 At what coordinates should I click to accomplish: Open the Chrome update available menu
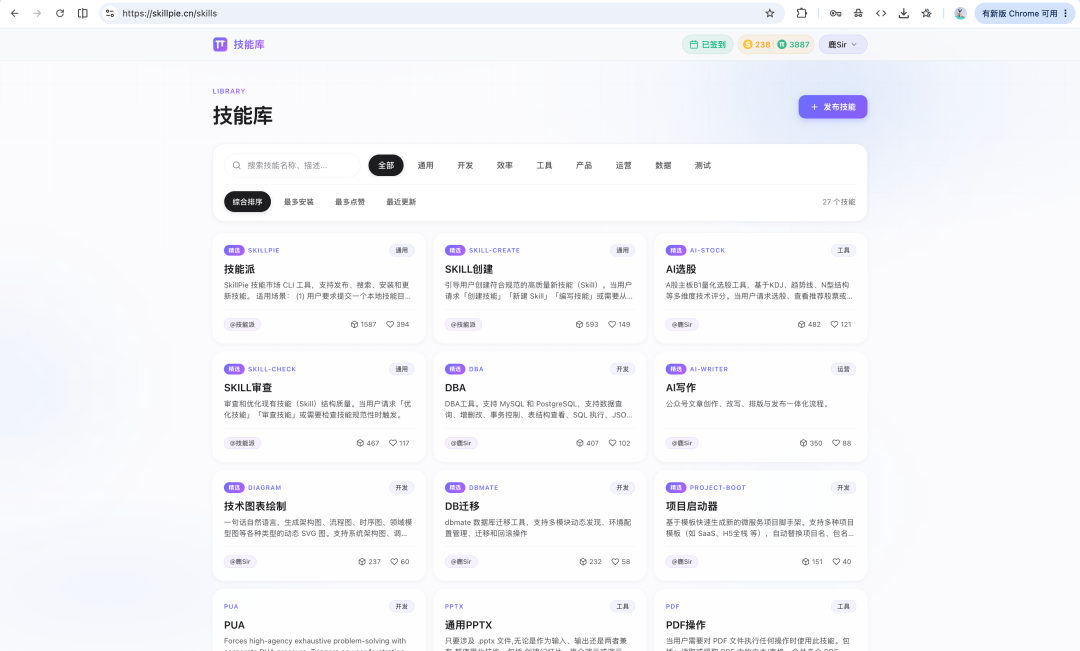point(1024,13)
